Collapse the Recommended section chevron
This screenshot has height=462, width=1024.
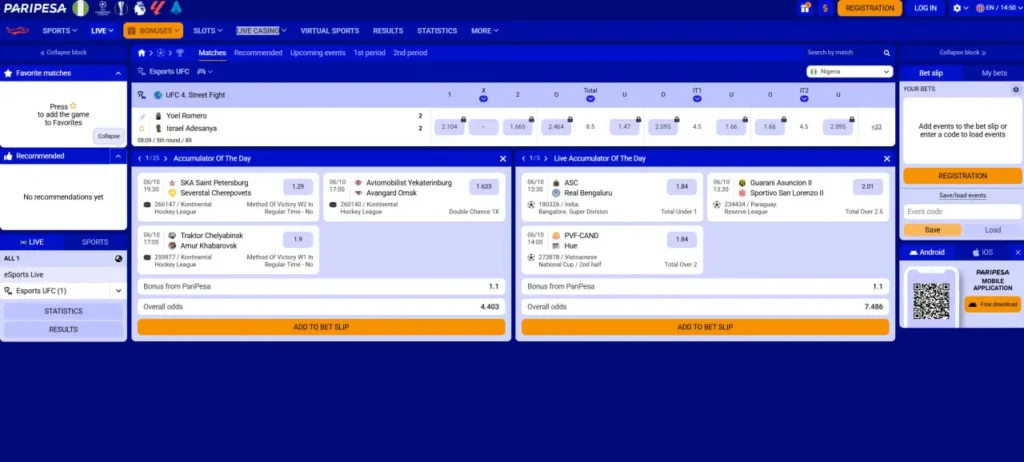point(118,157)
